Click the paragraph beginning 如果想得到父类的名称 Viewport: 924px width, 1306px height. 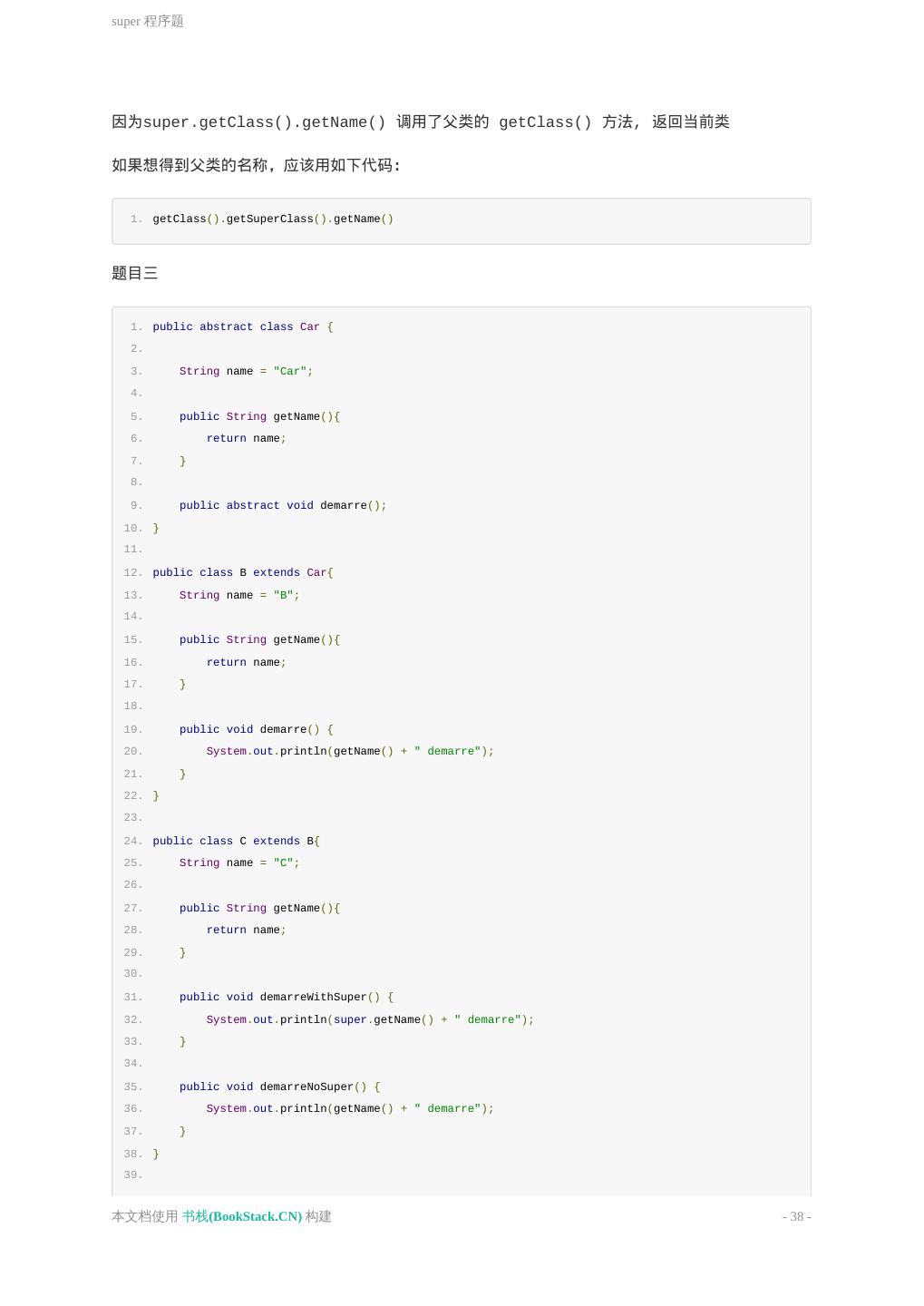[256, 165]
